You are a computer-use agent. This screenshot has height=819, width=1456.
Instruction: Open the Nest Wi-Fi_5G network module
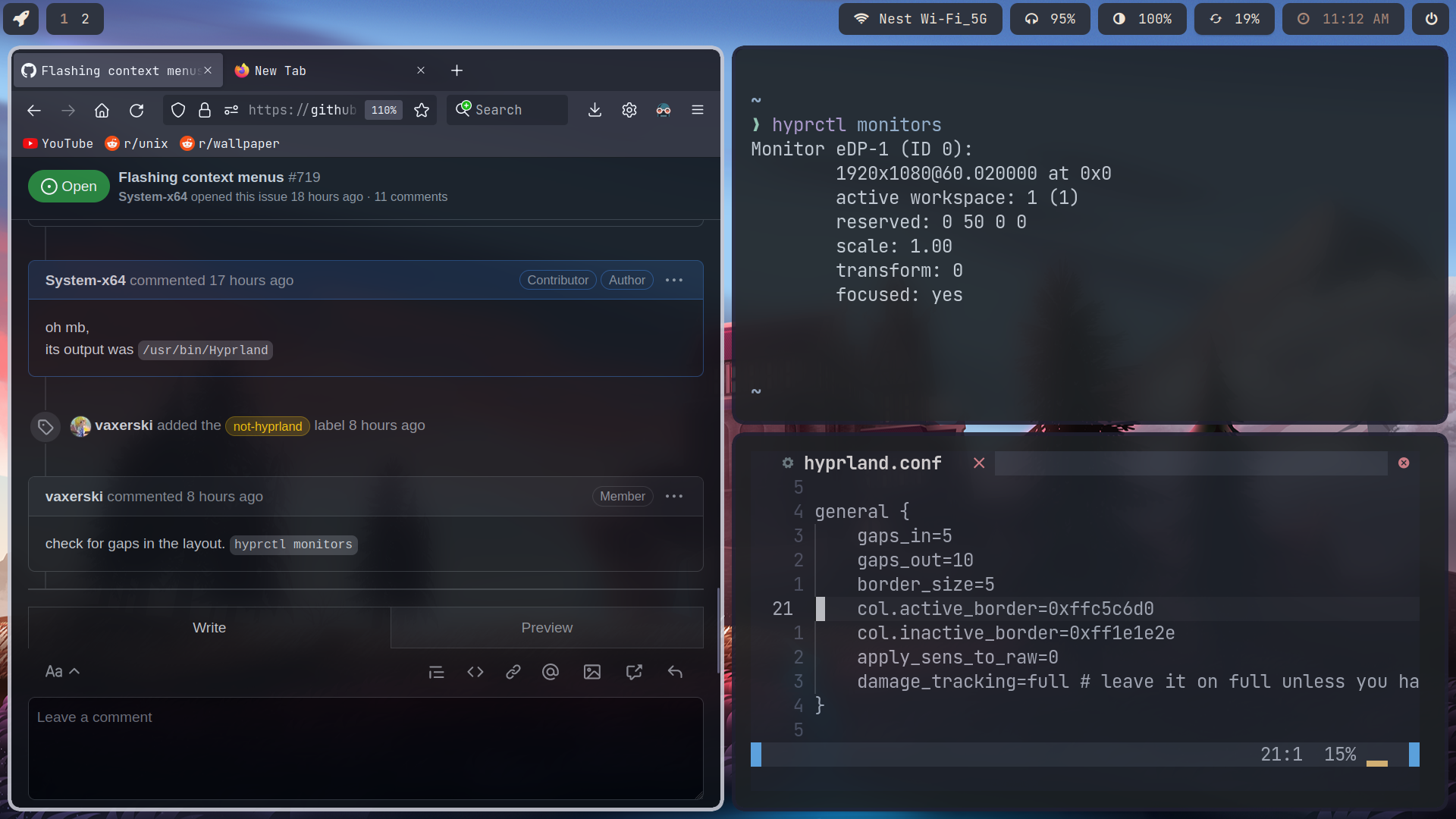[920, 19]
